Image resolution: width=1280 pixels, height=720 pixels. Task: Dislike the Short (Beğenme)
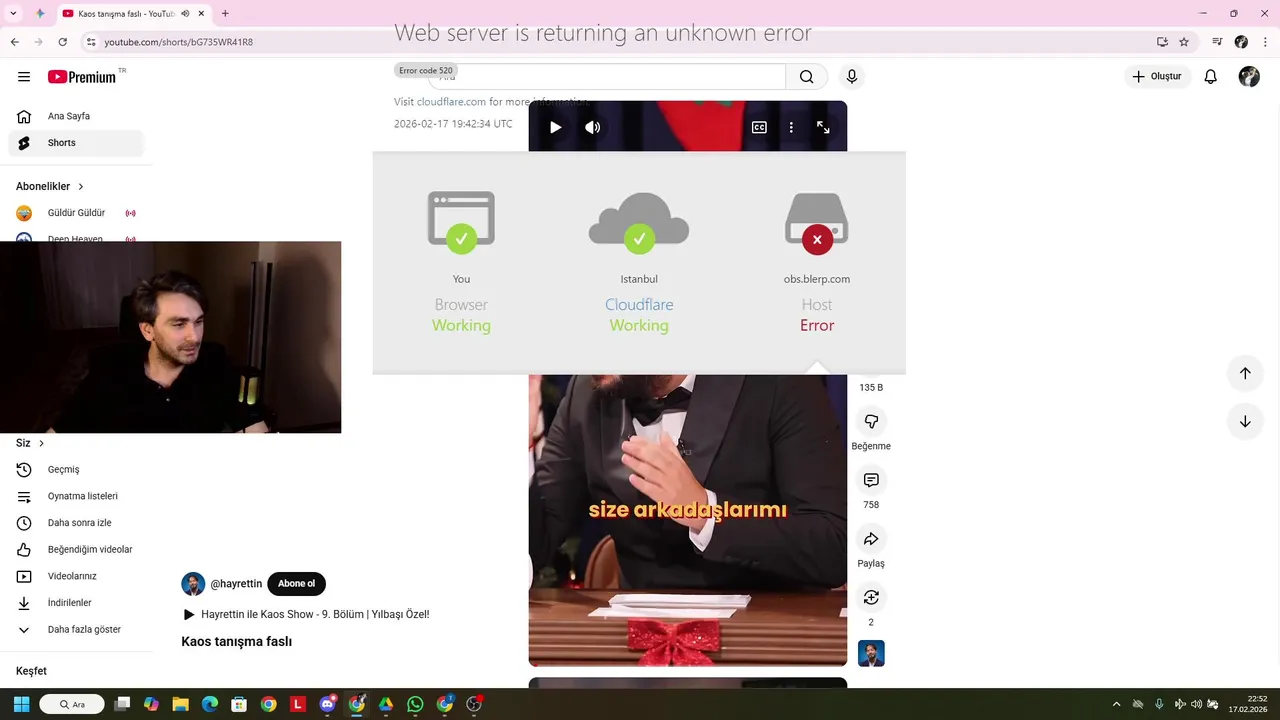pyautogui.click(x=871, y=422)
